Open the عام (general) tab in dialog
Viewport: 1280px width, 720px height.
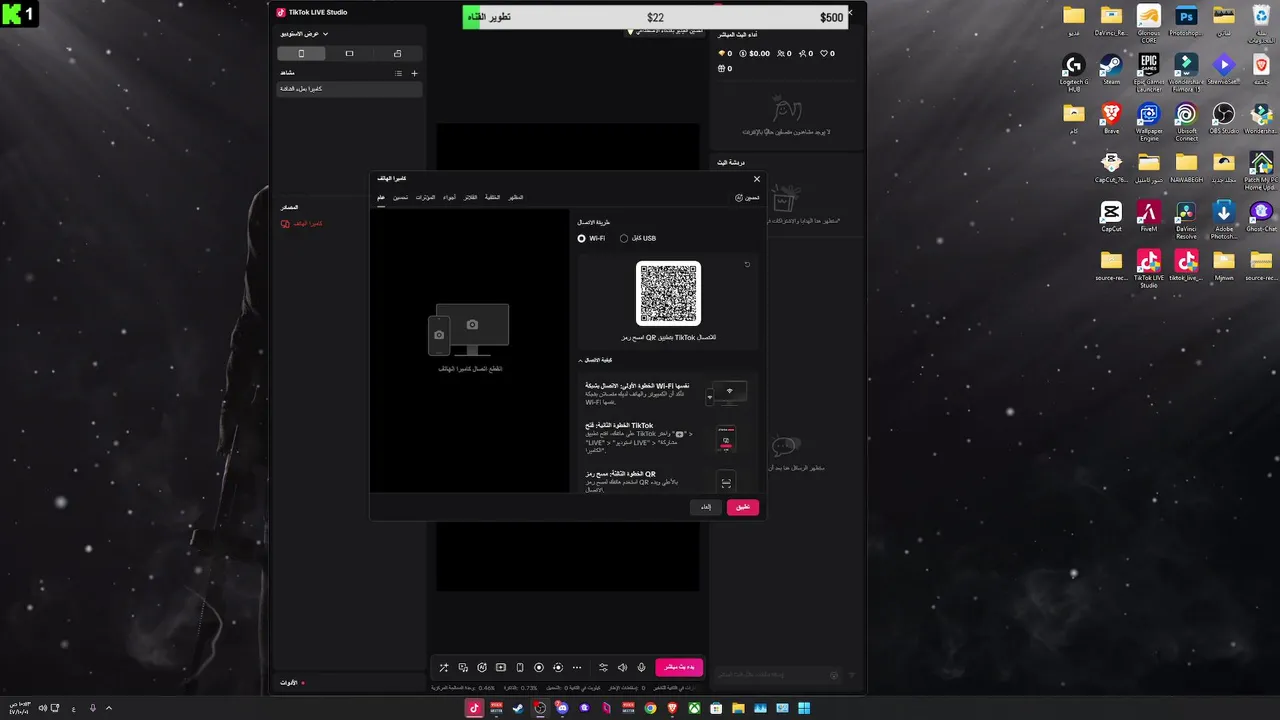381,197
